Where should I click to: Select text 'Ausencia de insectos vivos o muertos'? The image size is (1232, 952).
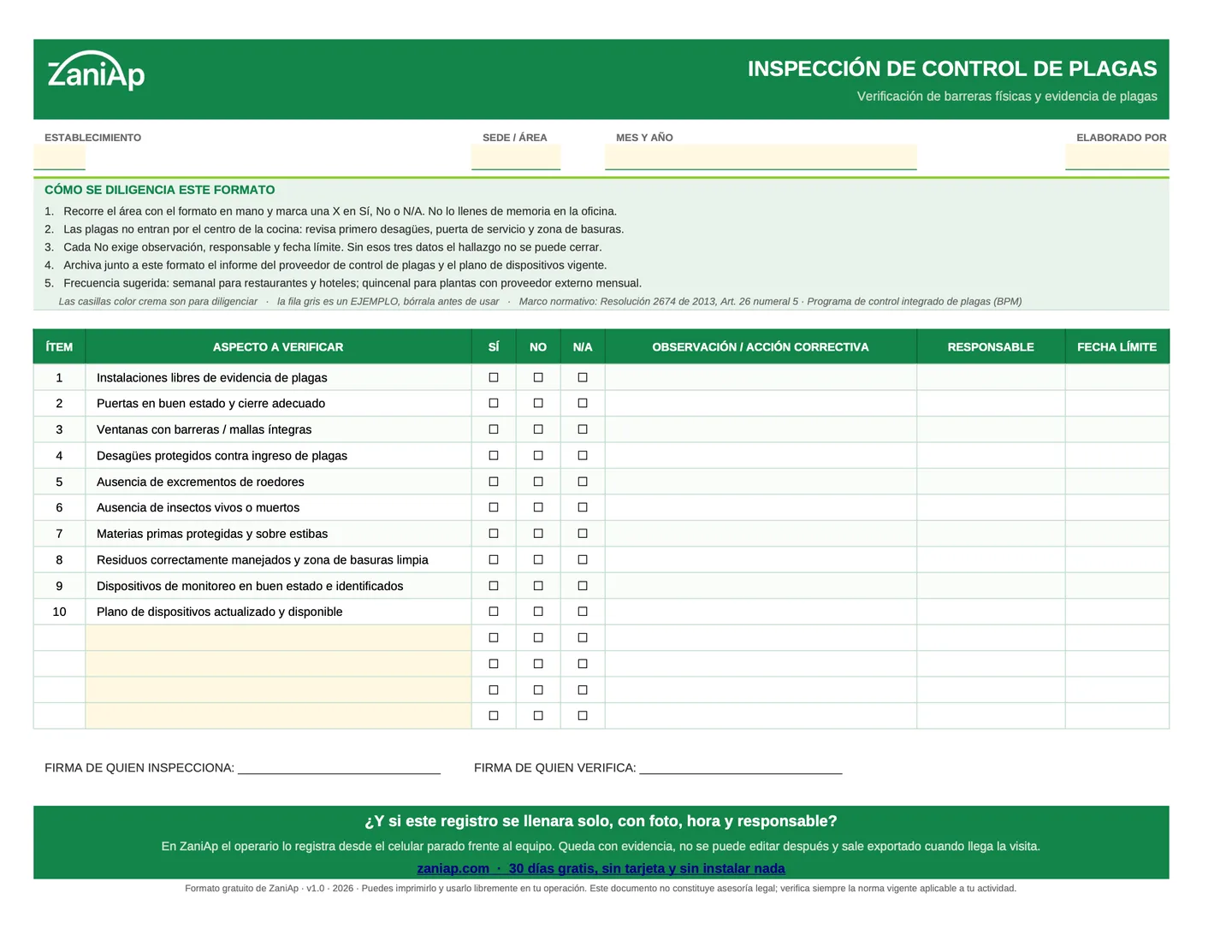point(198,507)
